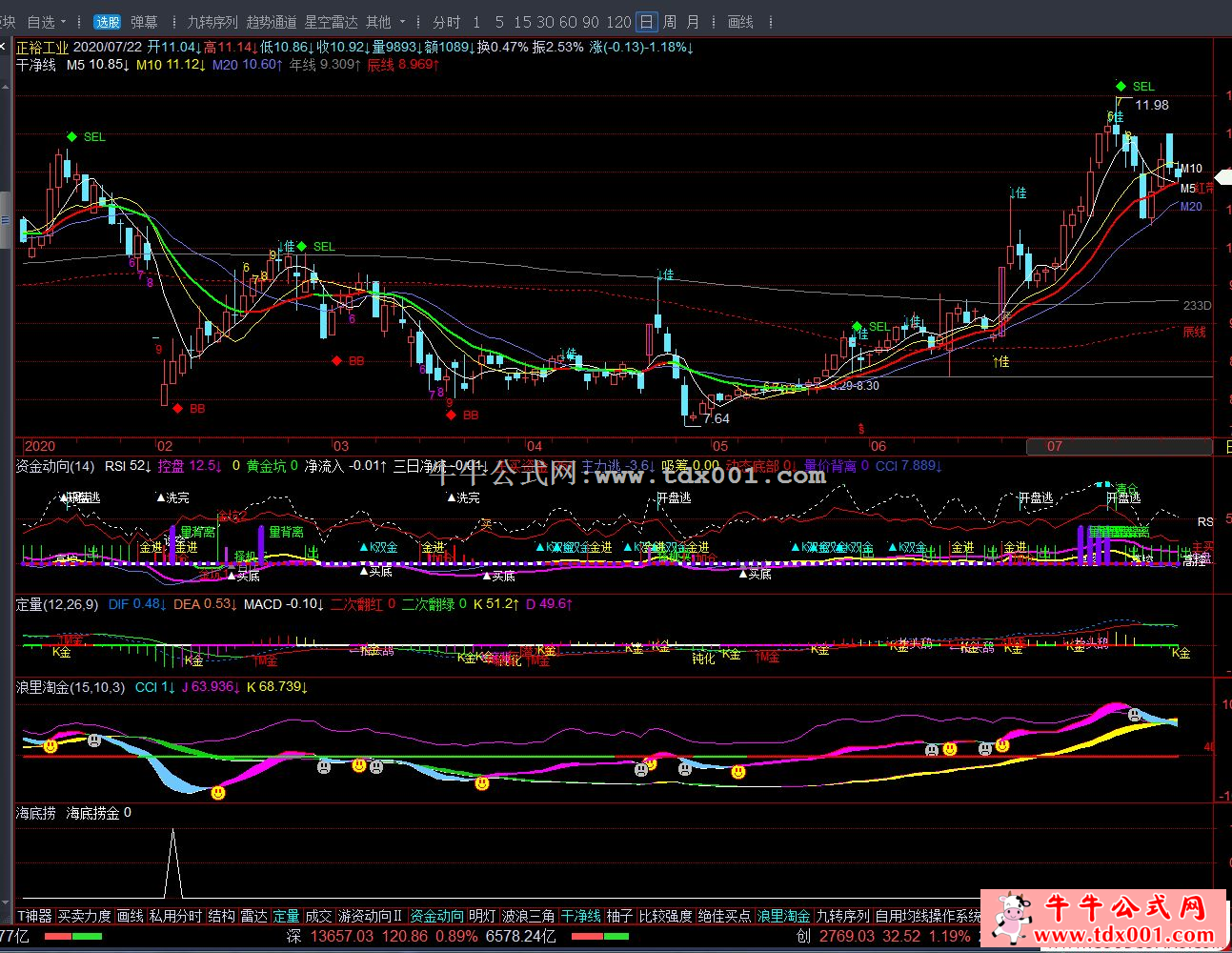This screenshot has width=1232, height=953.
Task: Click the 画线 drawing button
Action: (739, 22)
